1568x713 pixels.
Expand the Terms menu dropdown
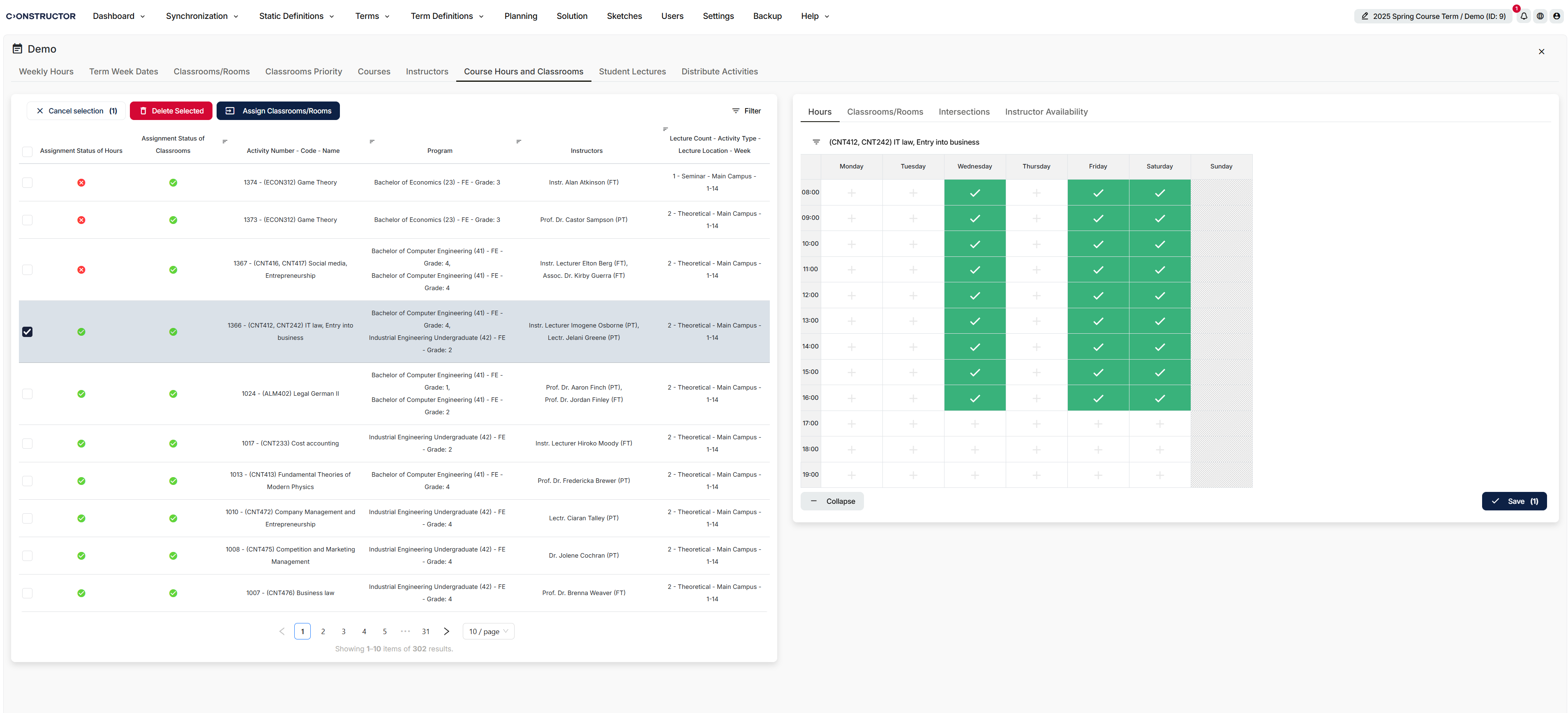(x=372, y=16)
